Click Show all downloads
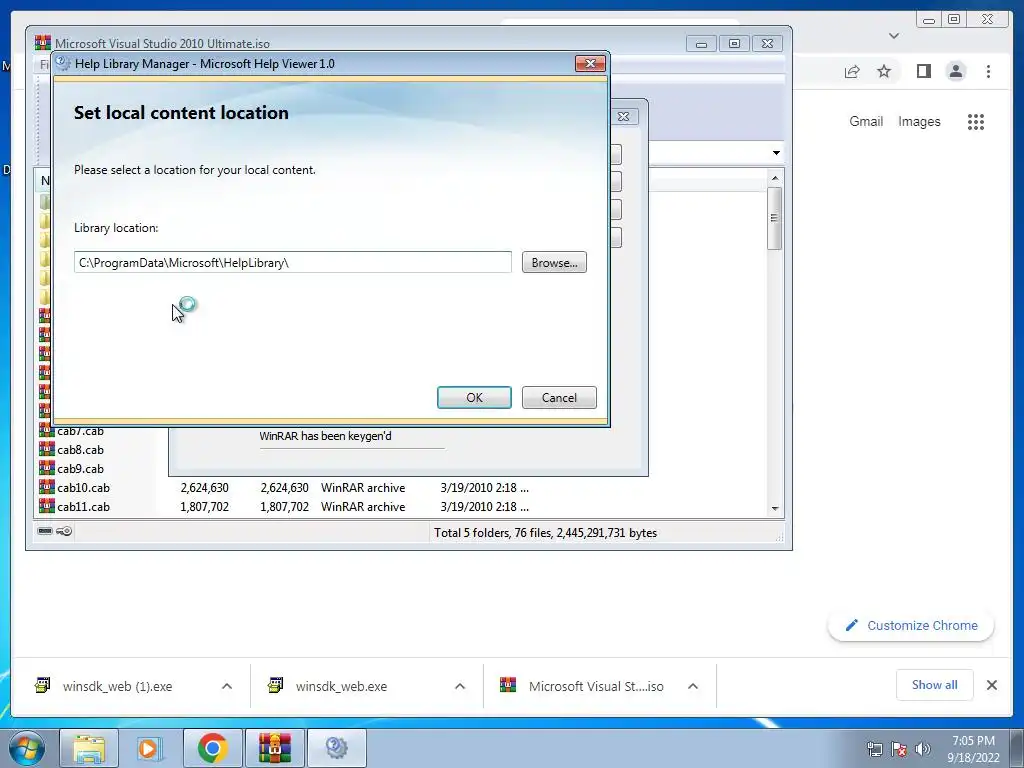The height and width of the screenshot is (768, 1024). 935,685
